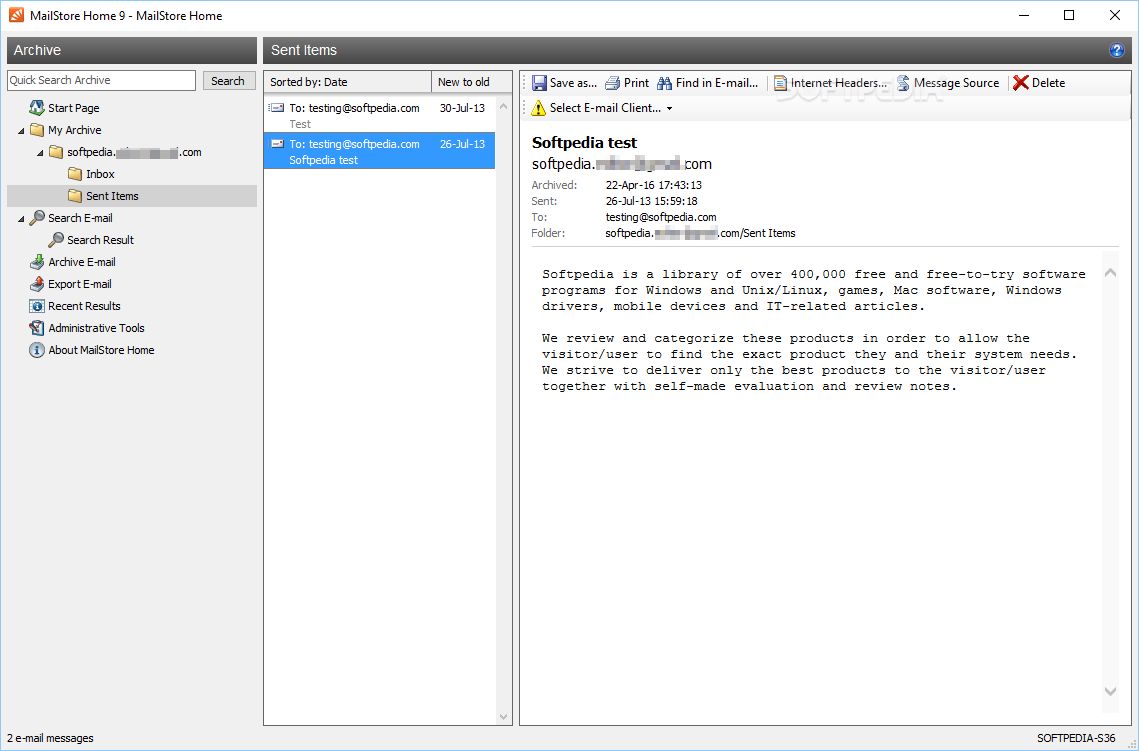Select the message with subject Softpedia test
This screenshot has width=1139, height=751.
pos(379,151)
